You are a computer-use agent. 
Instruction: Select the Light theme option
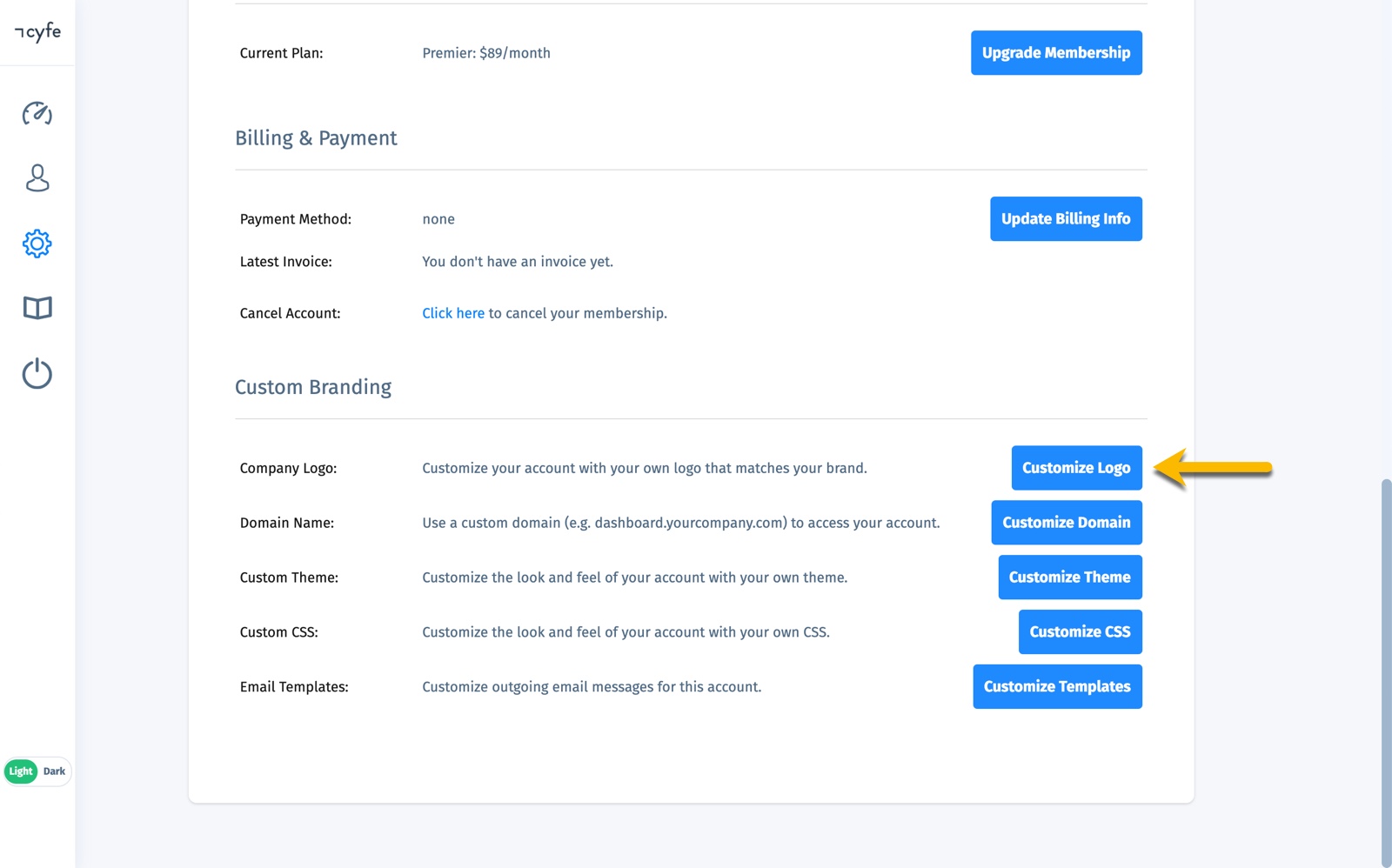coord(20,771)
